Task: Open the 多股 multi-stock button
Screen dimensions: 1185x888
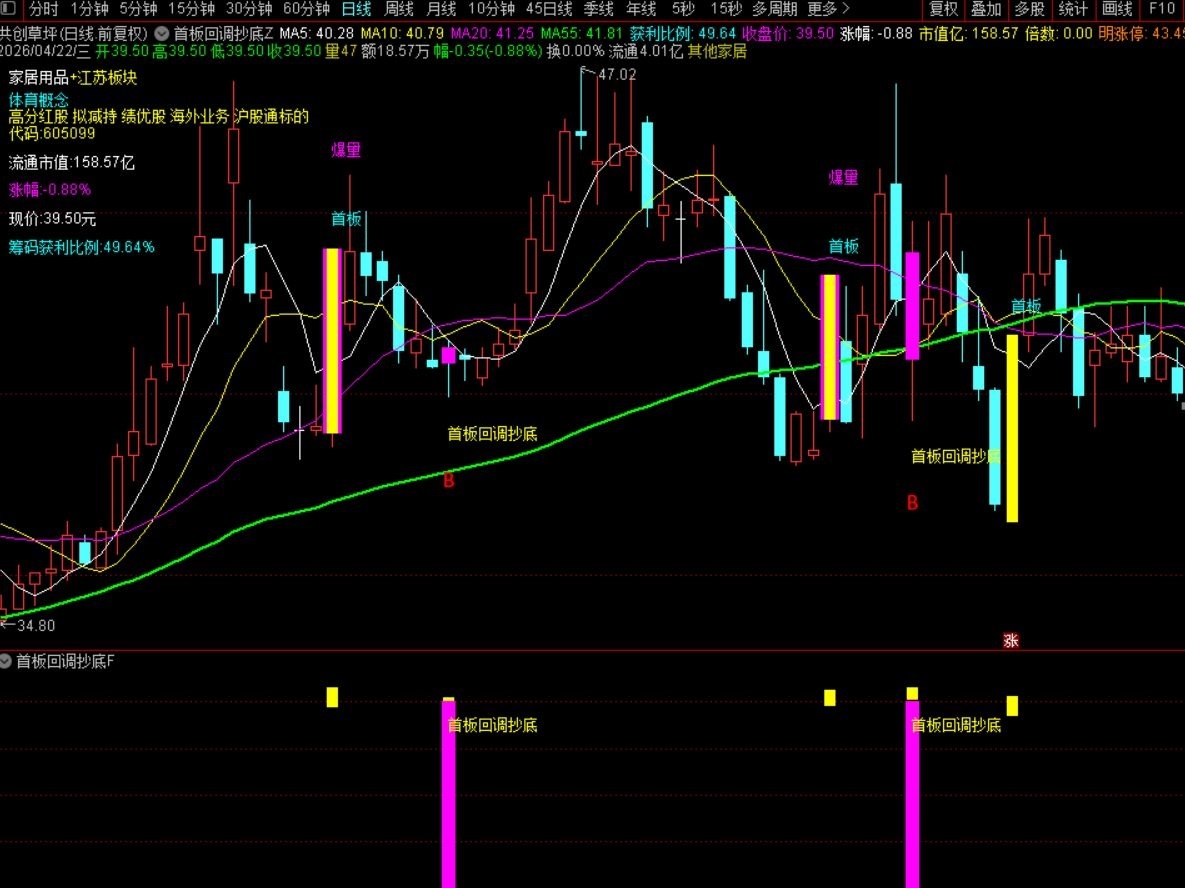Action: [1029, 9]
